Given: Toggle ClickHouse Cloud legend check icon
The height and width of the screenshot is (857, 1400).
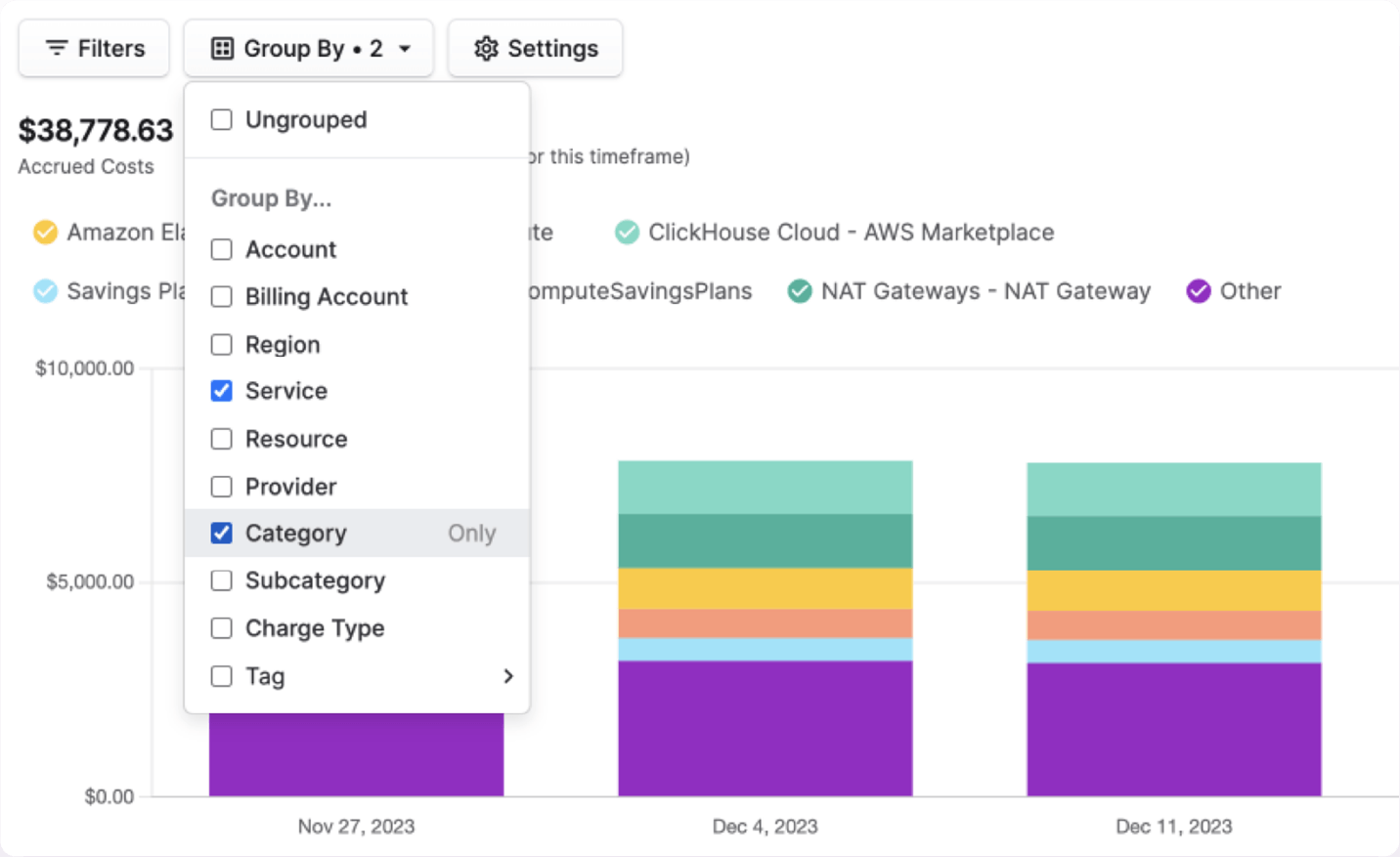Looking at the screenshot, I should pyautogui.click(x=627, y=233).
